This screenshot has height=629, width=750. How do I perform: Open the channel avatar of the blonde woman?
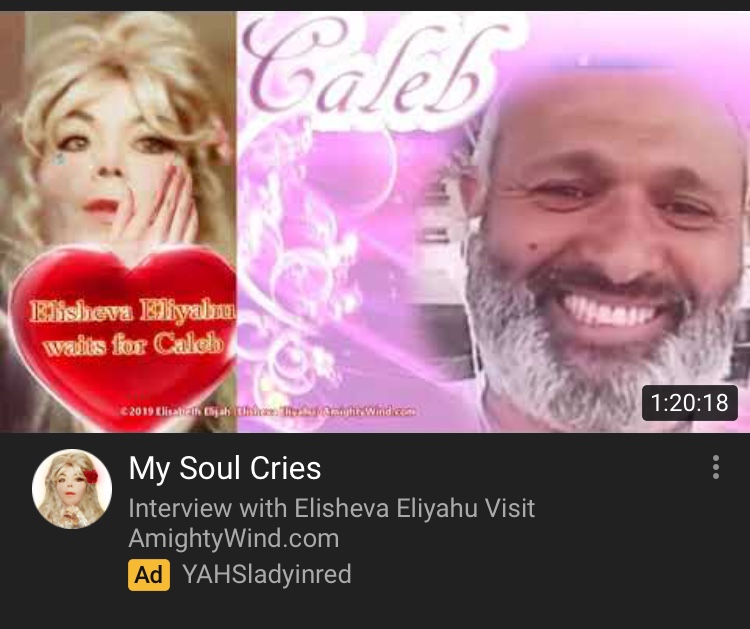tap(72, 489)
